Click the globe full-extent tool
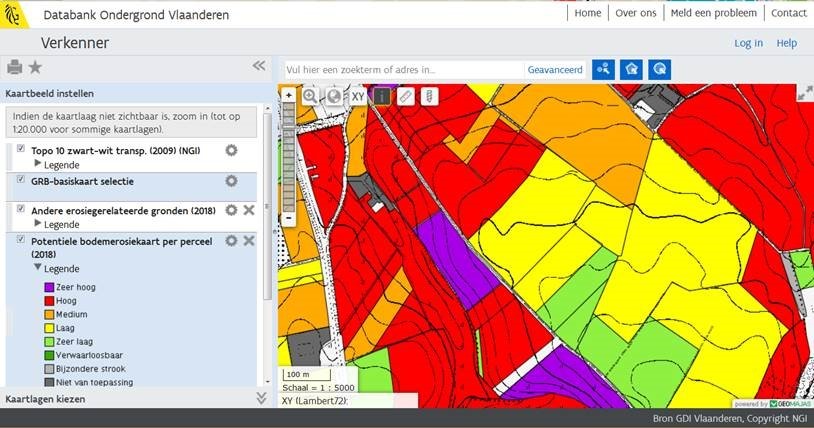Screen dimensions: 814x428 tap(334, 96)
